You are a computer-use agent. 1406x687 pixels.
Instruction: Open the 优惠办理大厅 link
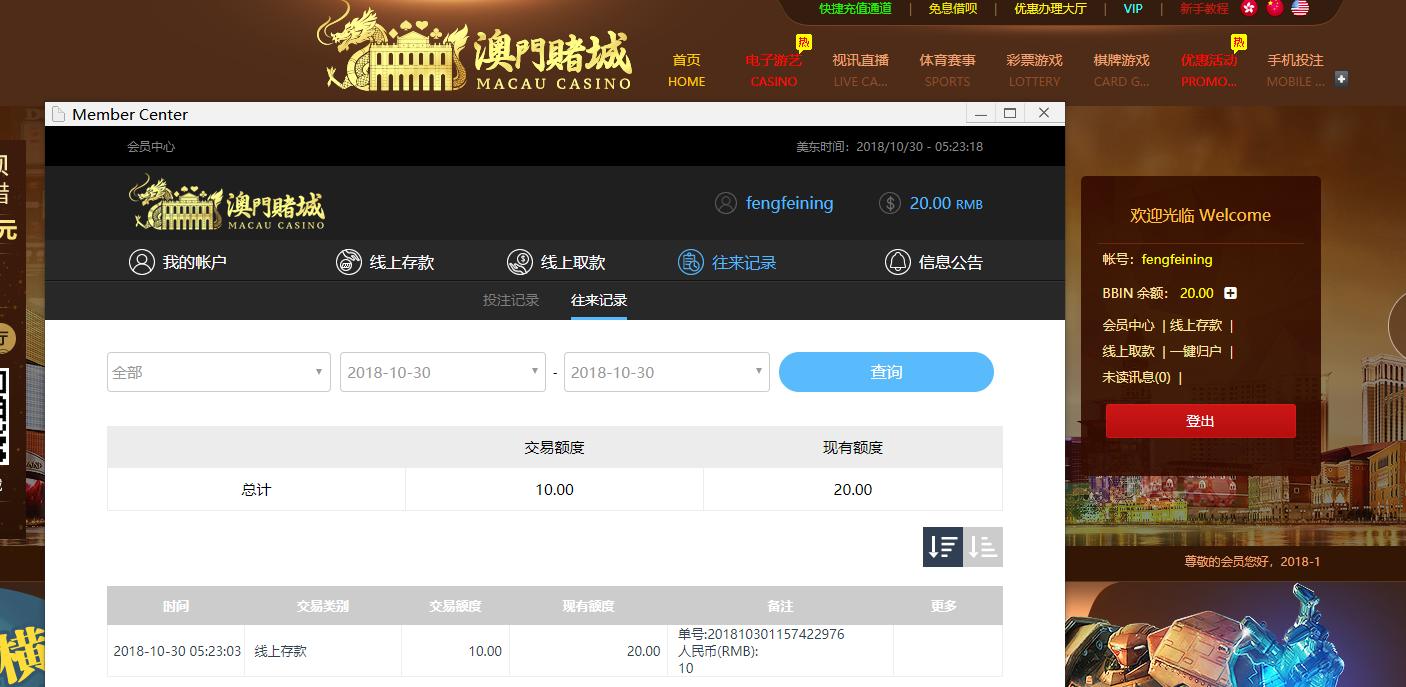click(1050, 8)
